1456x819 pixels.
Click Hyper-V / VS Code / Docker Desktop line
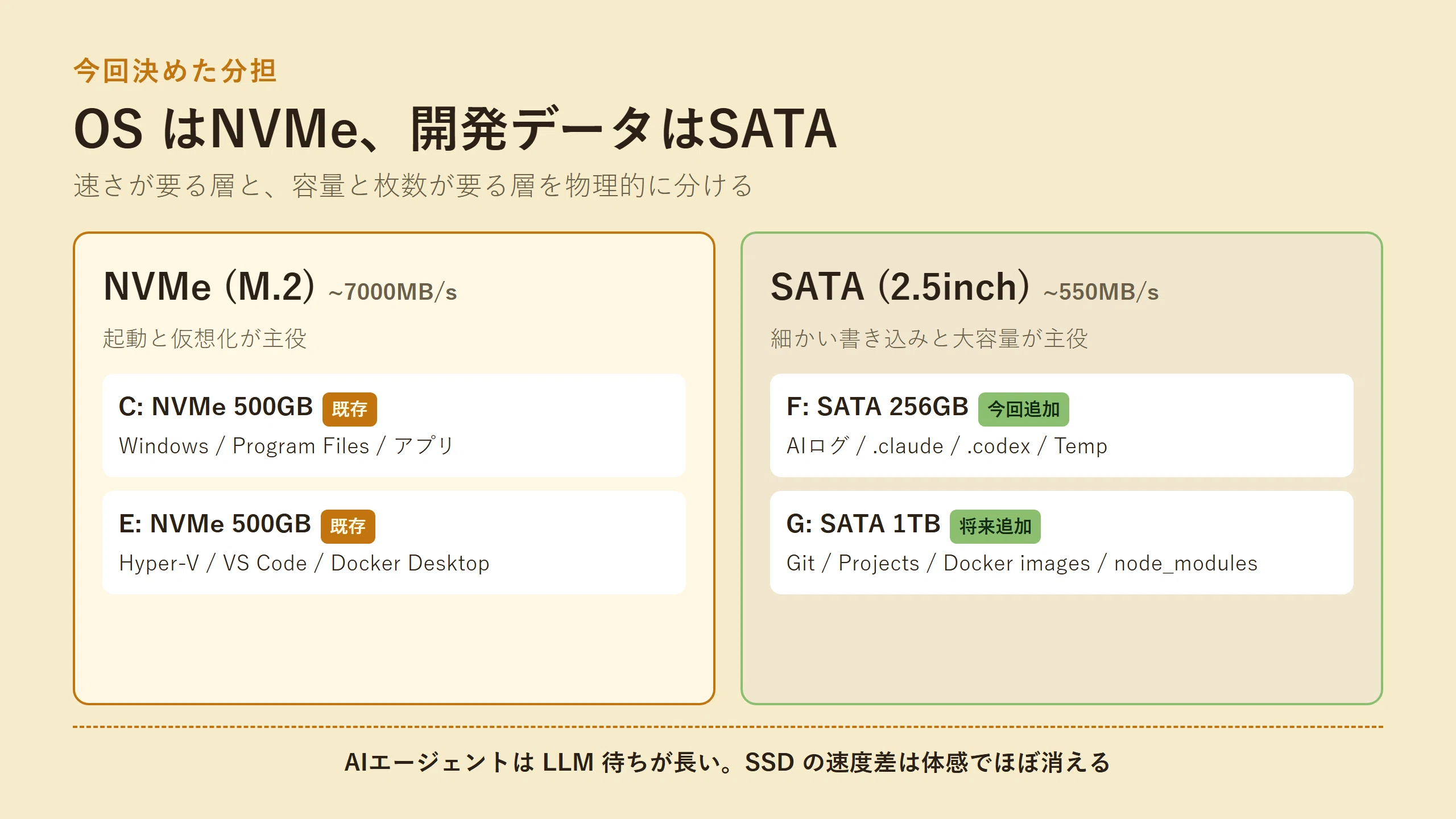(x=304, y=563)
